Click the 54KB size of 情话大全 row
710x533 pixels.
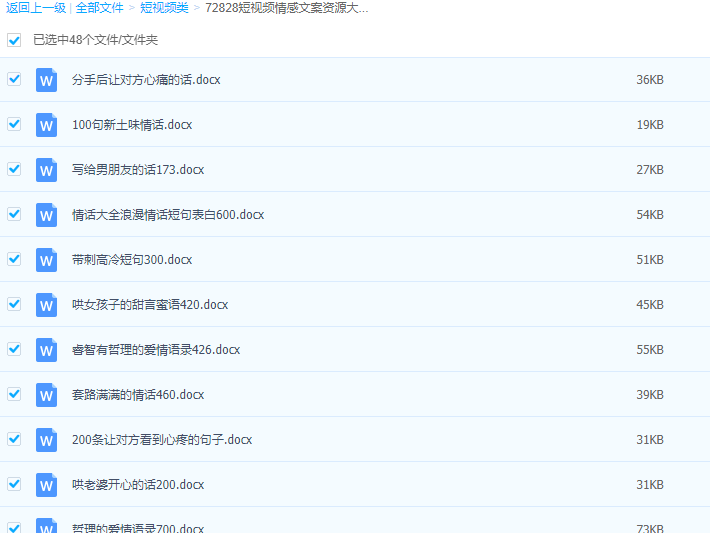click(649, 215)
